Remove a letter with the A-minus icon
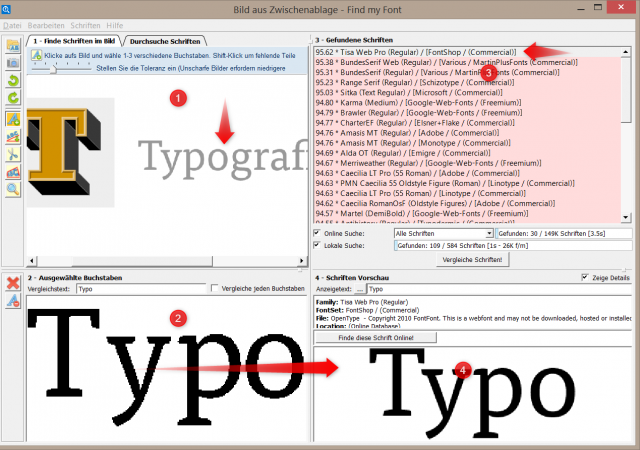This screenshot has height=450, width=640. point(13,301)
